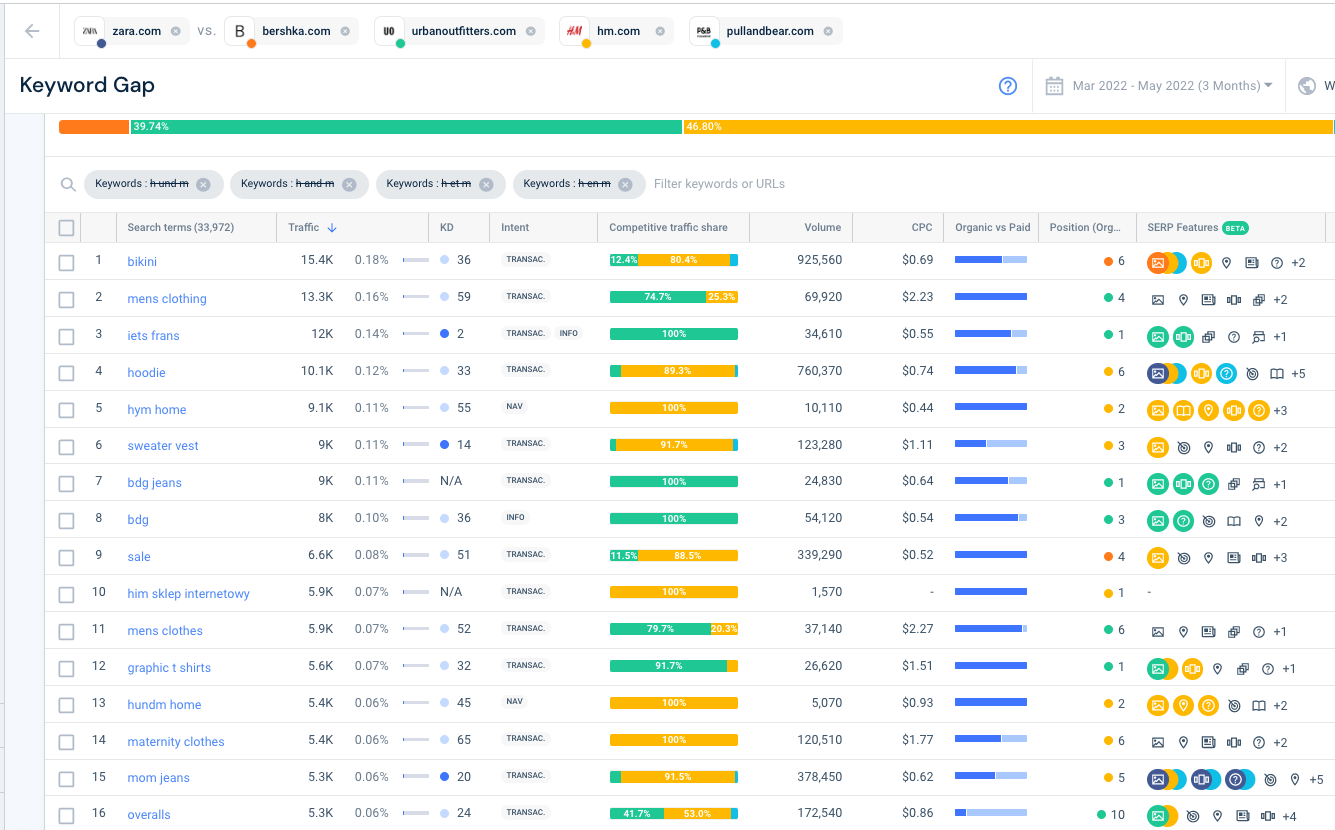Sort by the CPC column header
This screenshot has width=1335, height=830.
pyautogui.click(x=922, y=228)
